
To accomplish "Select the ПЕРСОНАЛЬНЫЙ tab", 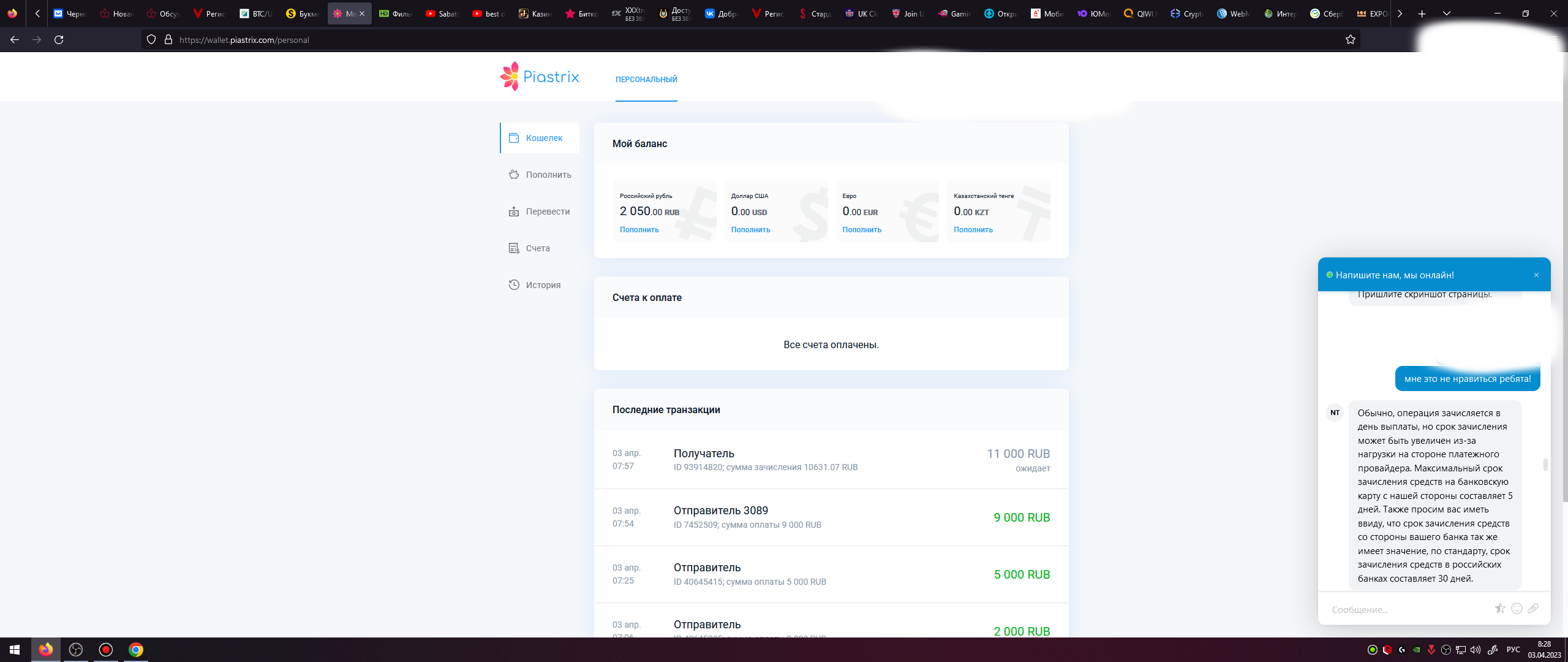I will tap(646, 80).
